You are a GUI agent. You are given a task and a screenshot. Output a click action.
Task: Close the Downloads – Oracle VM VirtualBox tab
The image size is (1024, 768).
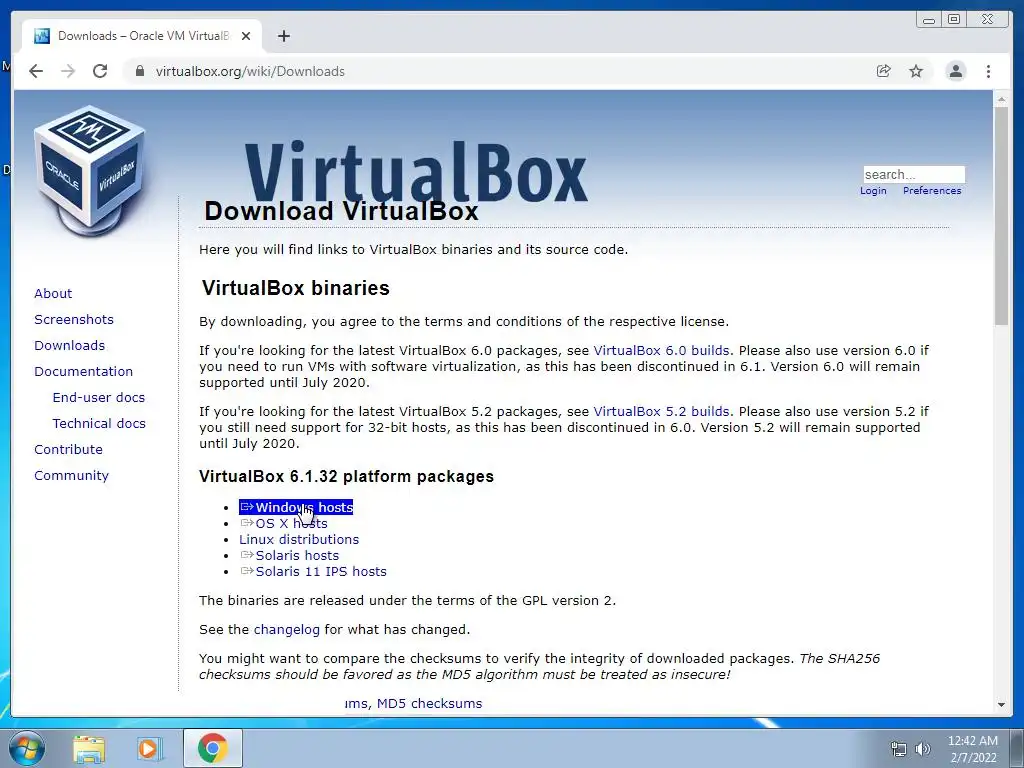246,36
